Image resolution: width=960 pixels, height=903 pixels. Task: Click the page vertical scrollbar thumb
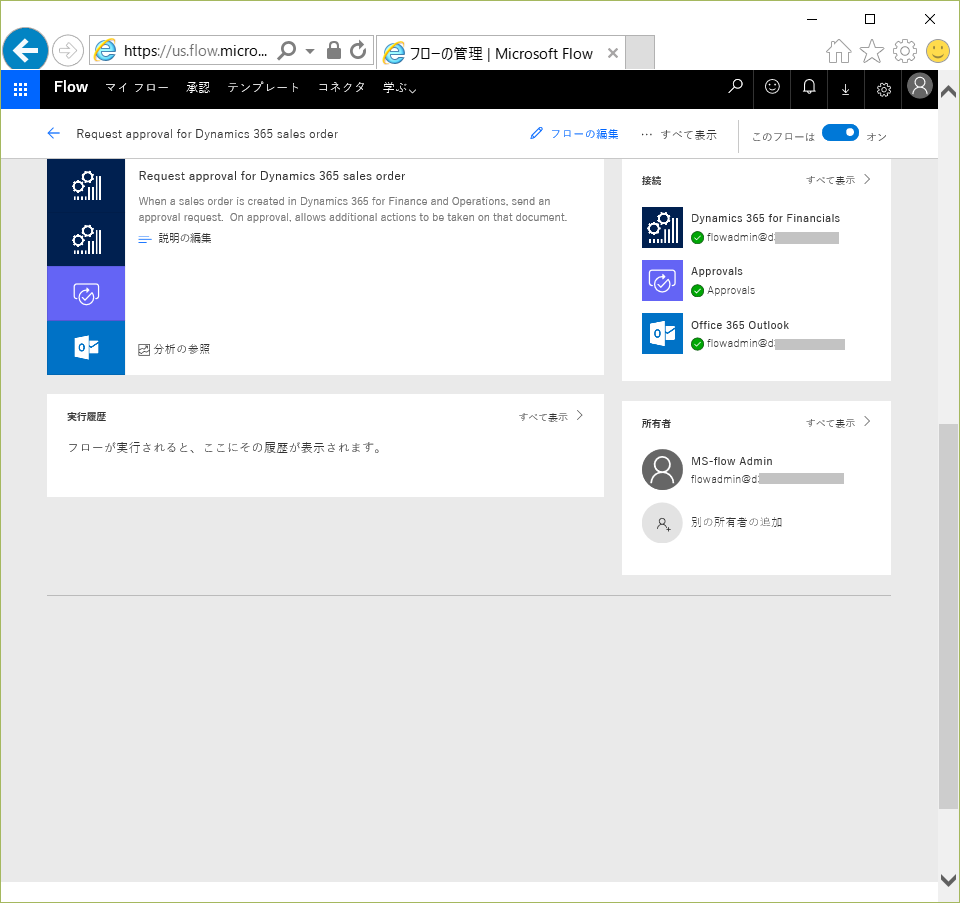(x=948, y=616)
